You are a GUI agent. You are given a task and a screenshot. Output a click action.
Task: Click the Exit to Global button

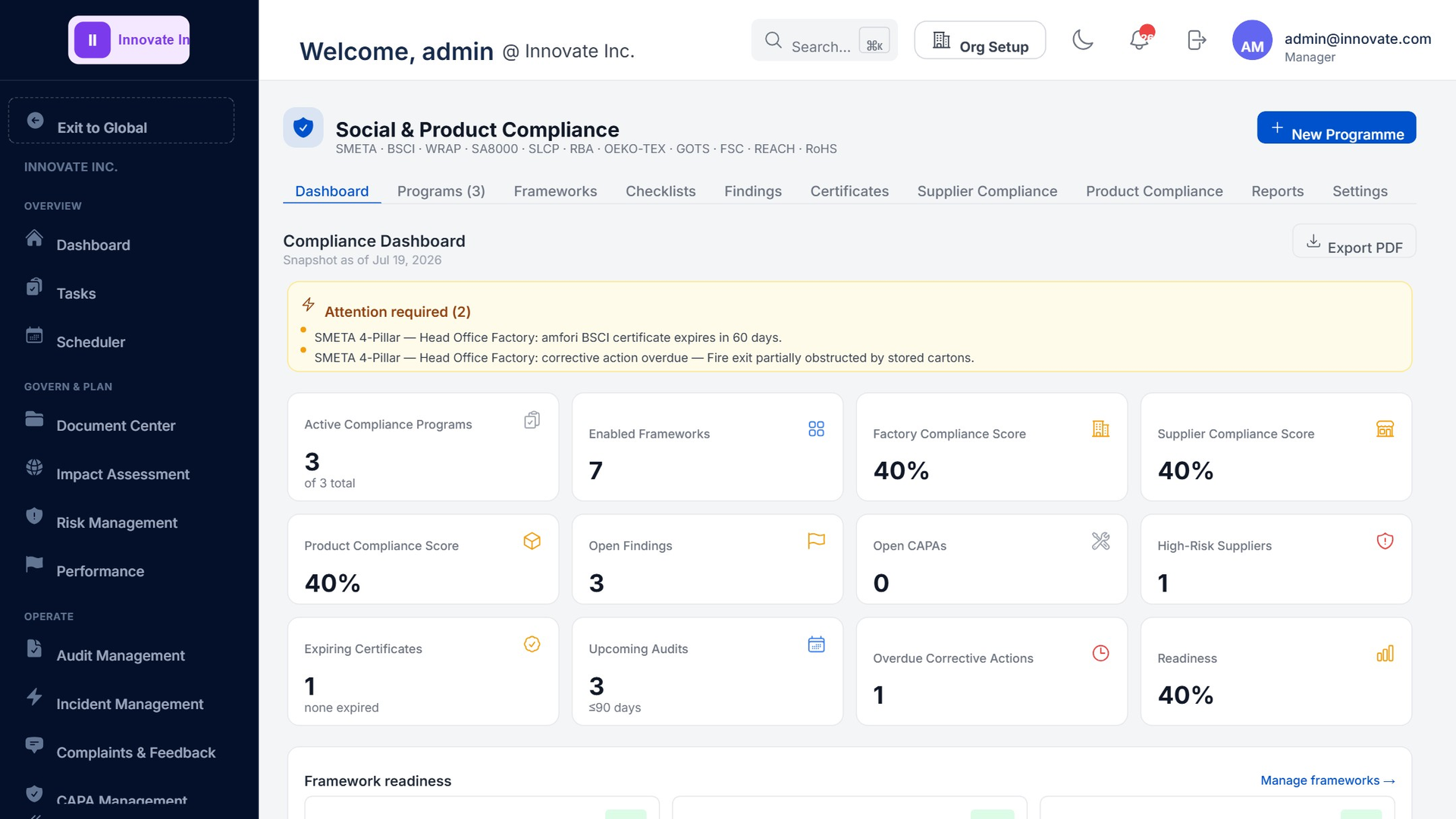tap(121, 120)
